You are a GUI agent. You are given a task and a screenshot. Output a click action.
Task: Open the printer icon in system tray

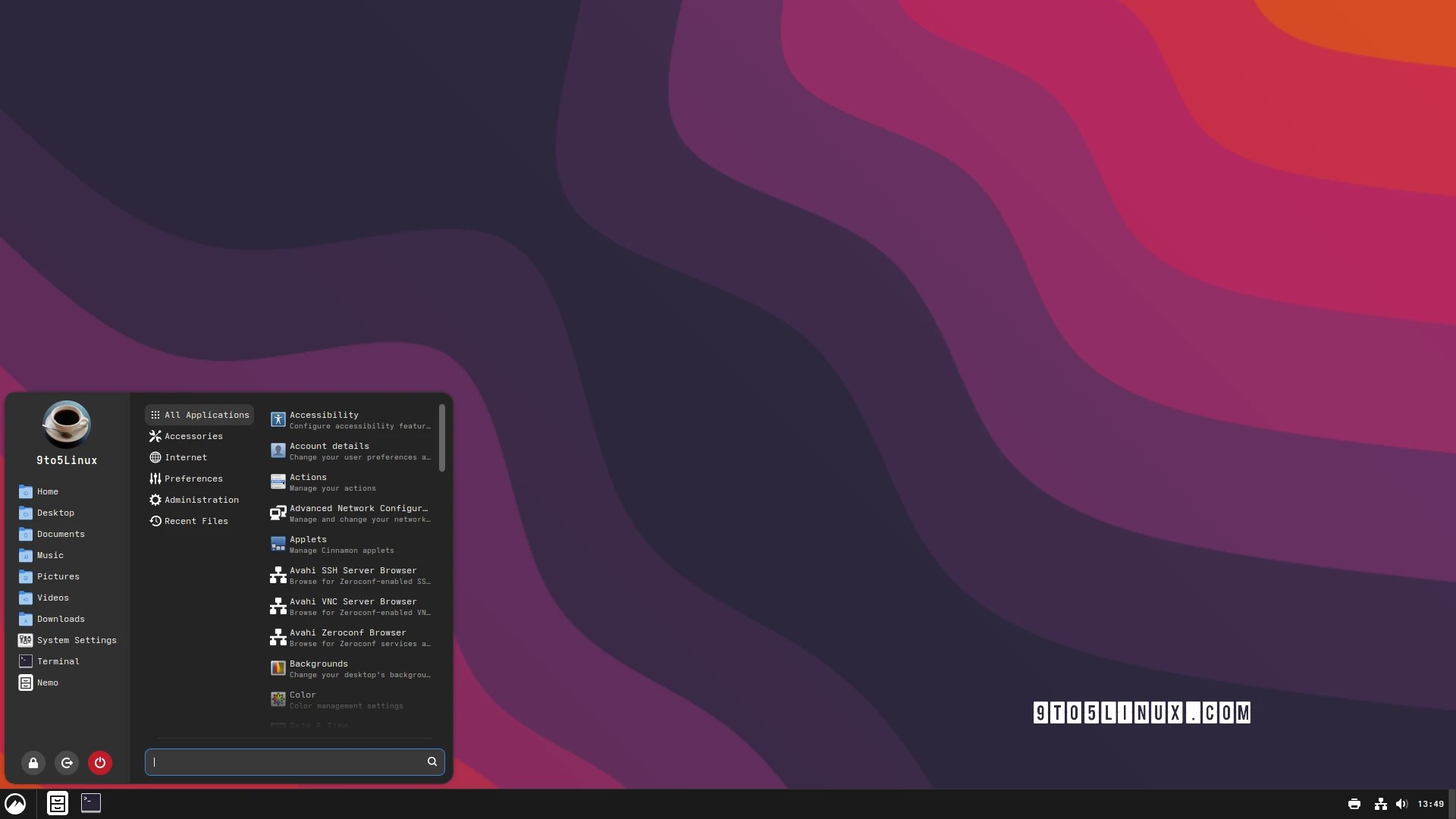pyautogui.click(x=1354, y=804)
